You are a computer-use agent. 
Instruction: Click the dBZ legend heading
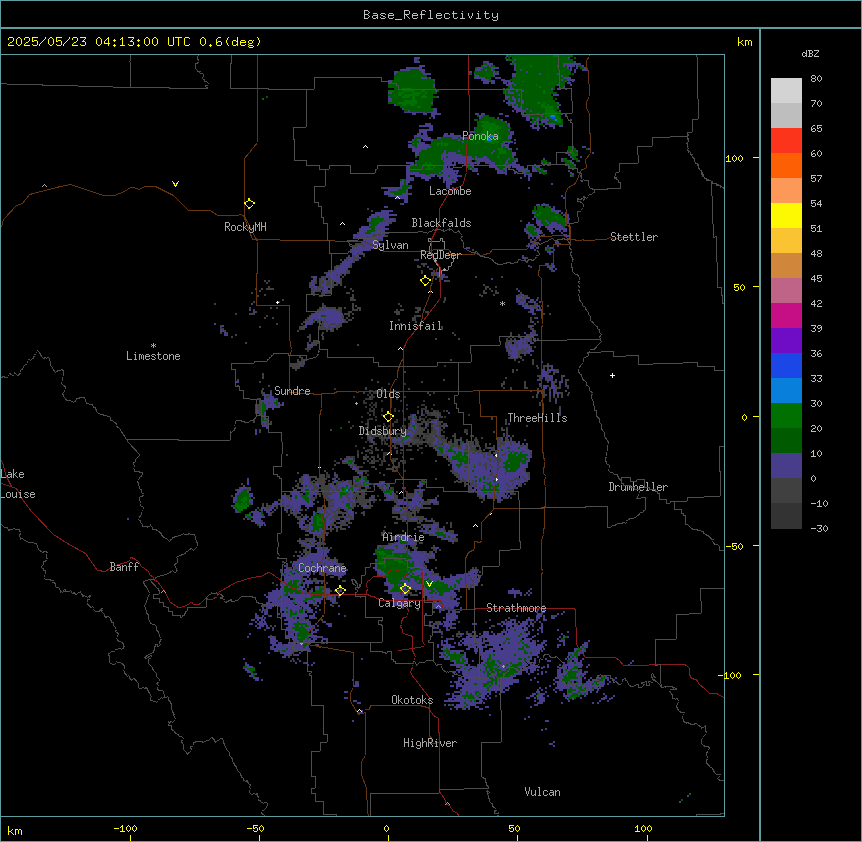tap(810, 54)
